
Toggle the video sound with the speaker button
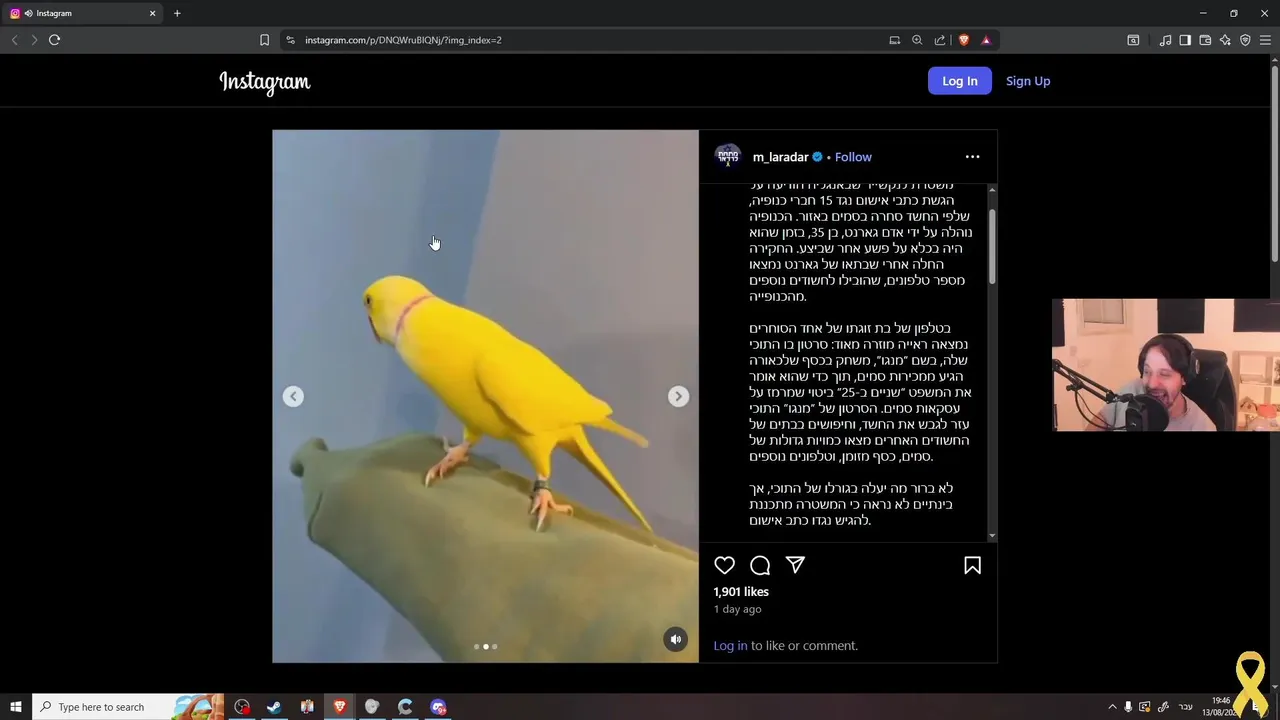click(x=676, y=640)
